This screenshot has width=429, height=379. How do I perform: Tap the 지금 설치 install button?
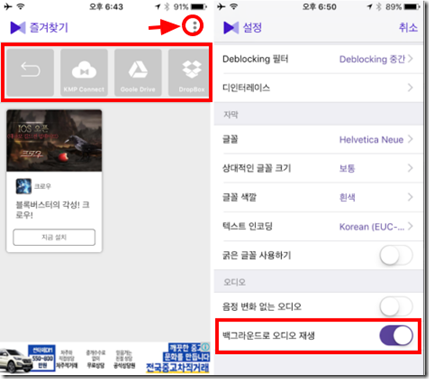pos(54,237)
